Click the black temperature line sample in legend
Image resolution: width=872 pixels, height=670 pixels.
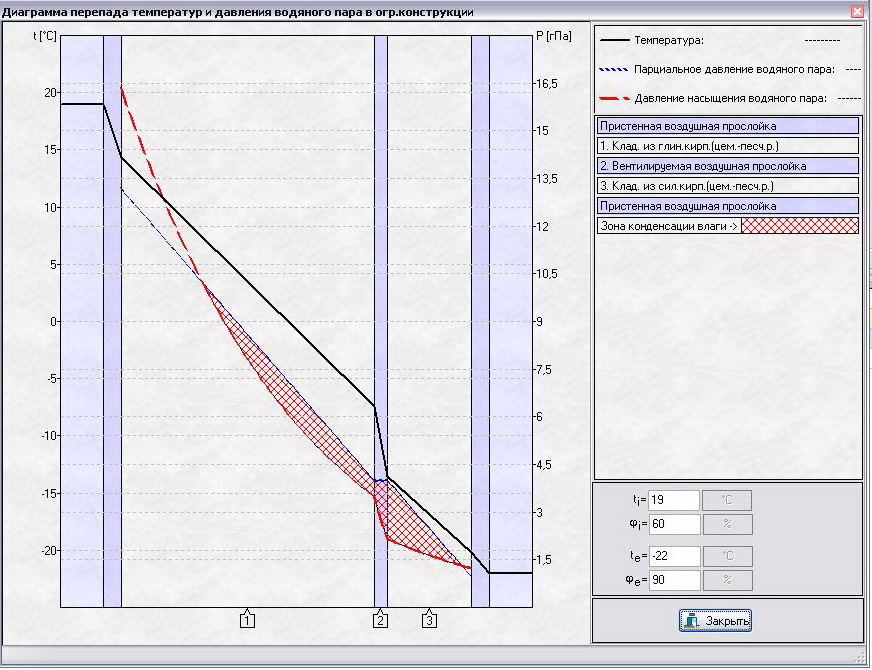(x=615, y=40)
